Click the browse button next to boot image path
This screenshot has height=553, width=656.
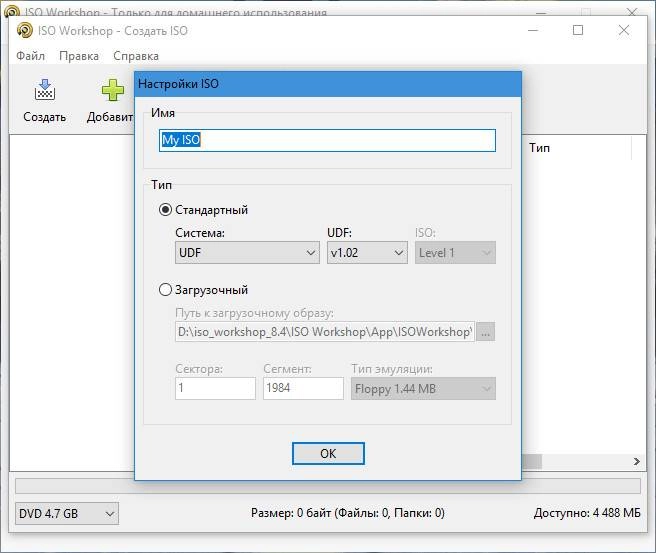coord(485,332)
